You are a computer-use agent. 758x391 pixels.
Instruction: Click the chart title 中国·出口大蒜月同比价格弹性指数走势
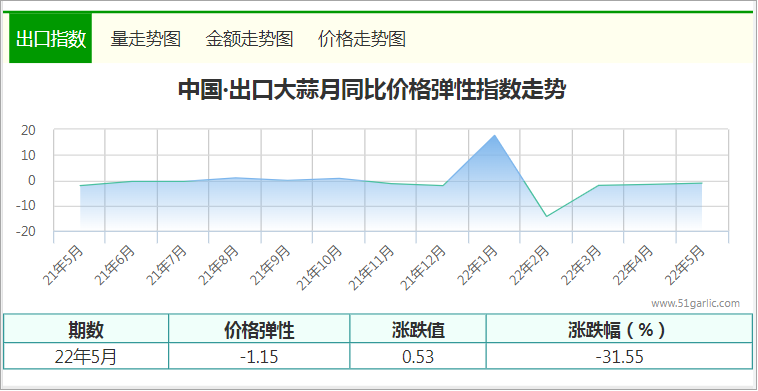tap(372, 90)
